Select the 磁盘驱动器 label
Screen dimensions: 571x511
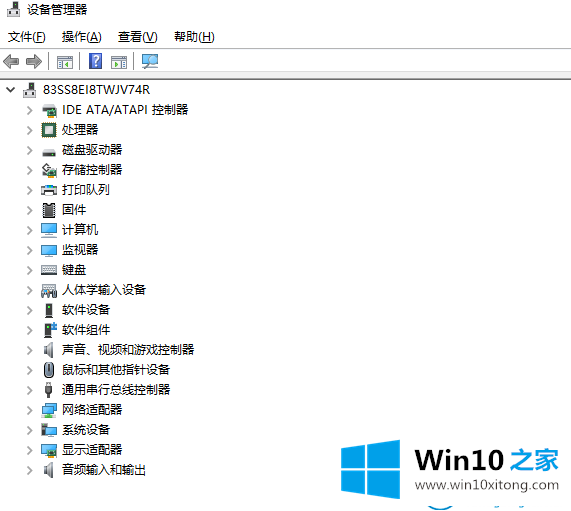(92, 150)
